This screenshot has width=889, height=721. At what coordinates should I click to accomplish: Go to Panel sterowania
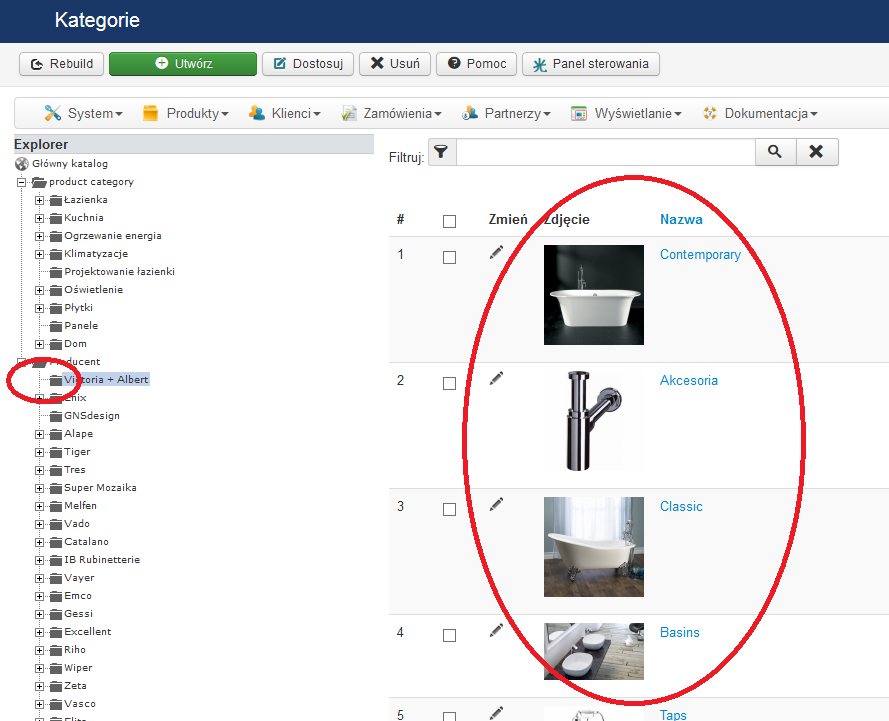coord(591,63)
